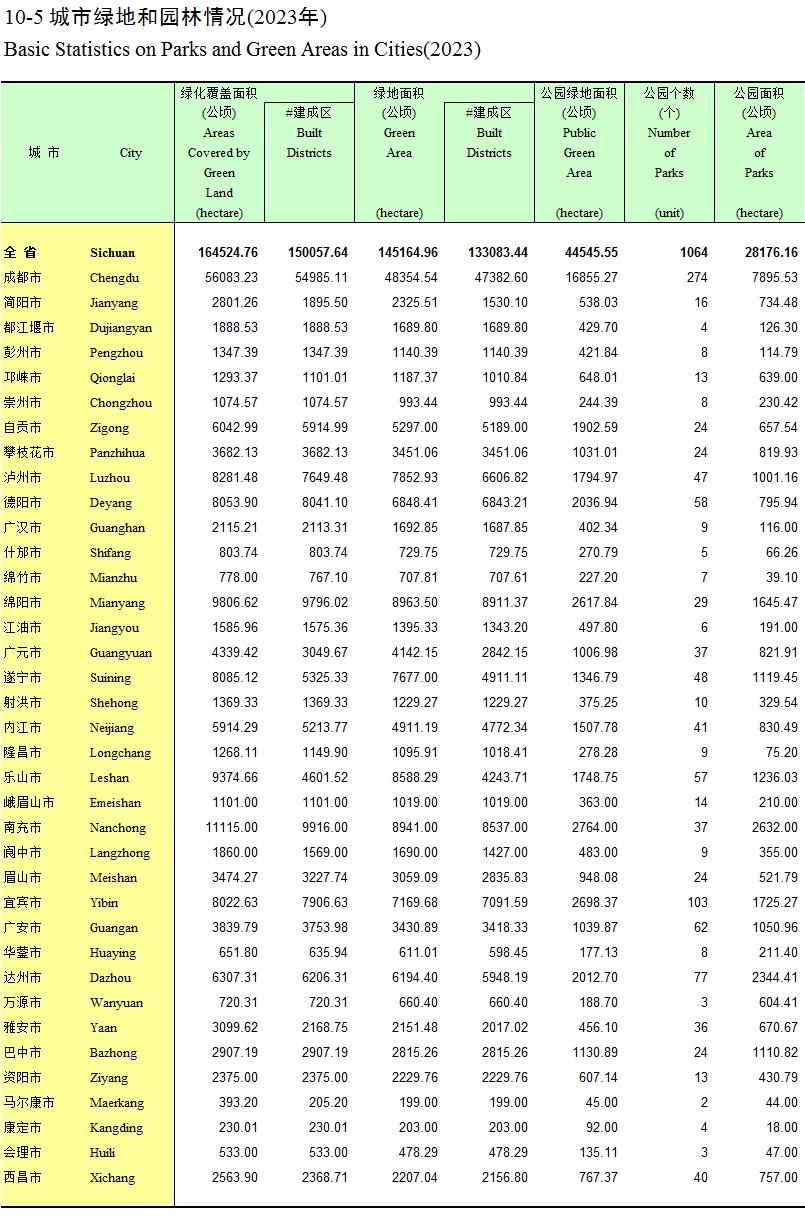
Task: Select the Bazhong city name
Action: coord(116,1053)
